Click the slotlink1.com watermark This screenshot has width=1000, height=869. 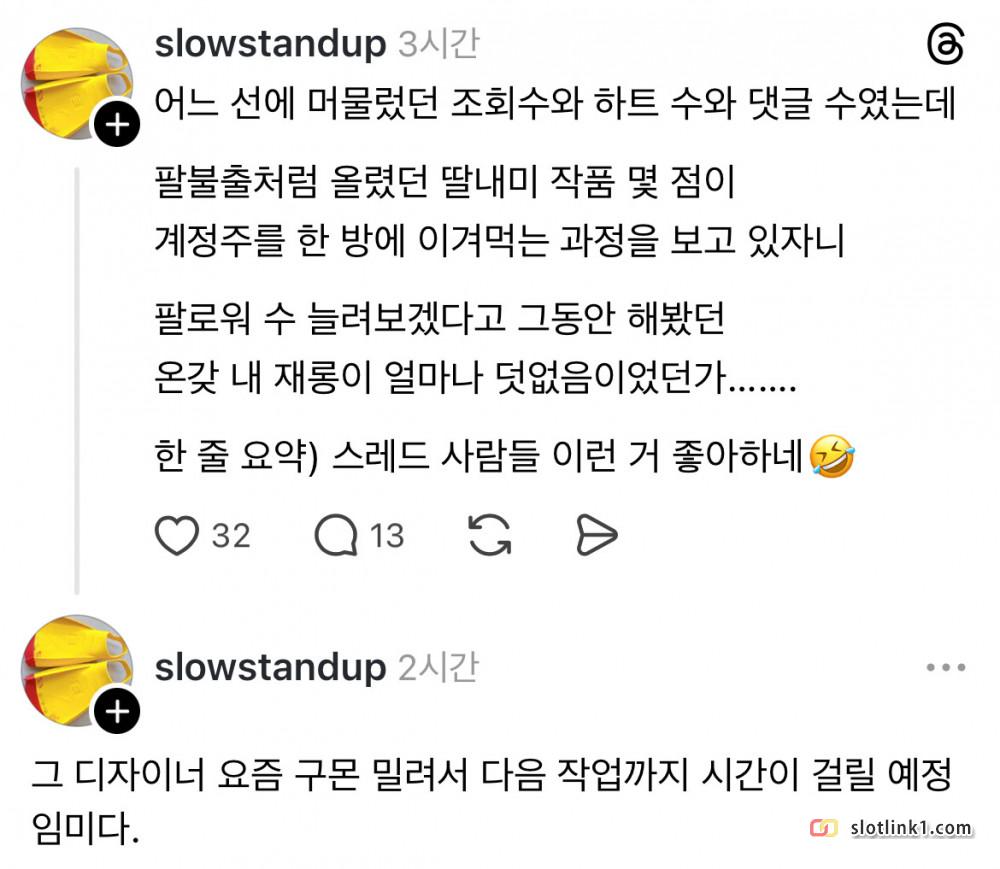[892, 828]
